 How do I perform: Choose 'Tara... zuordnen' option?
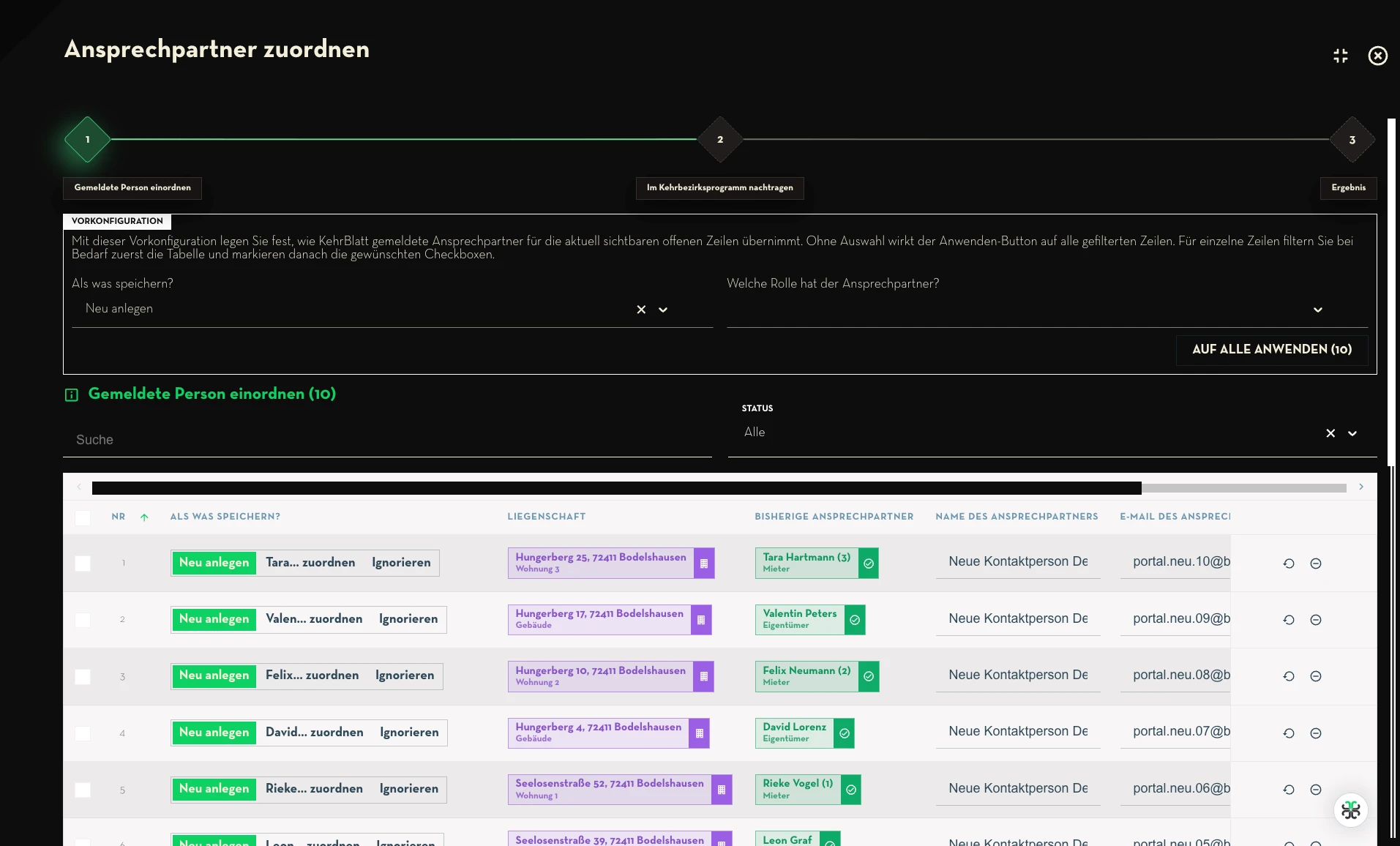(310, 563)
